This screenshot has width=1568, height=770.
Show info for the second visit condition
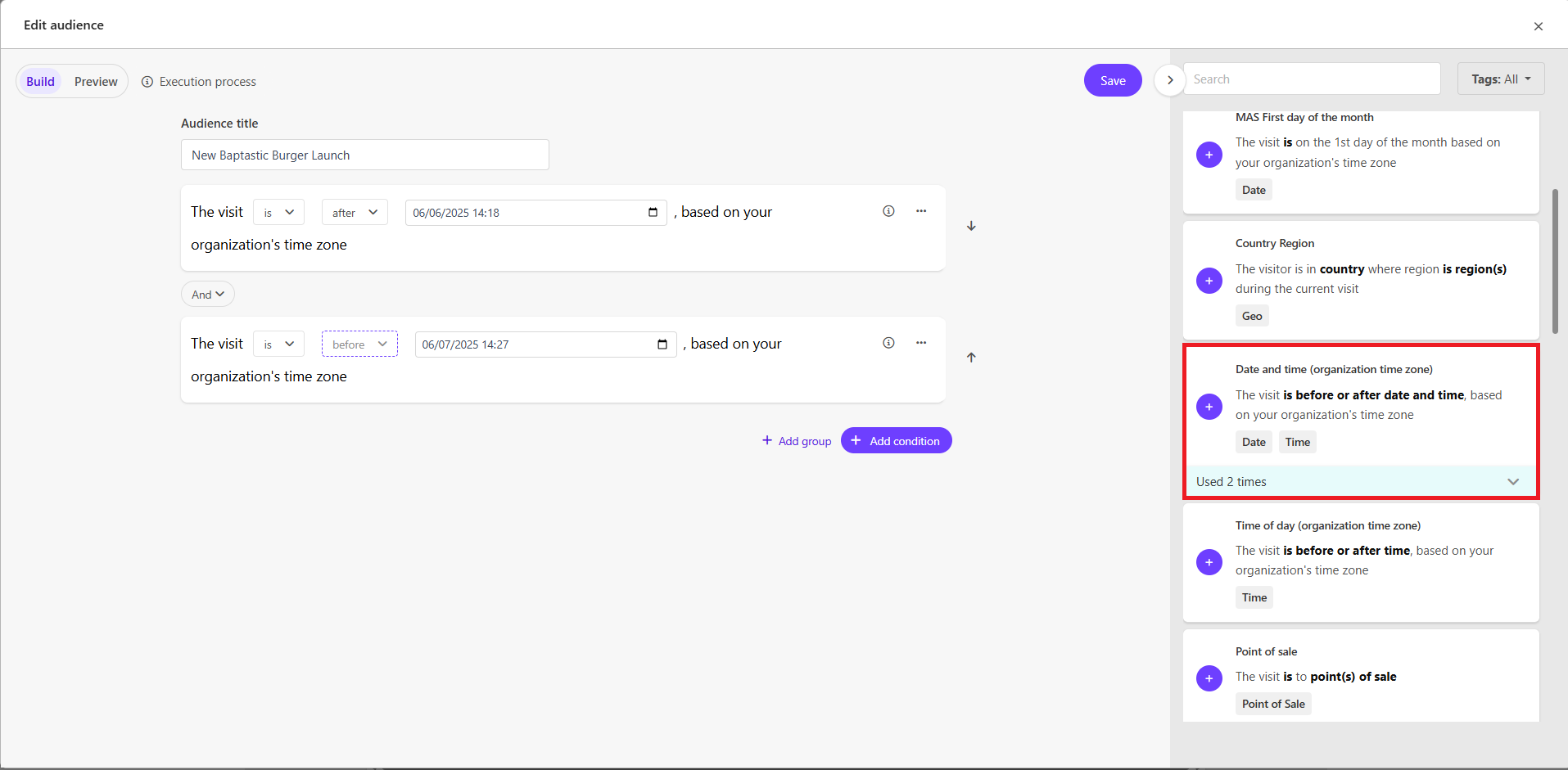click(888, 343)
